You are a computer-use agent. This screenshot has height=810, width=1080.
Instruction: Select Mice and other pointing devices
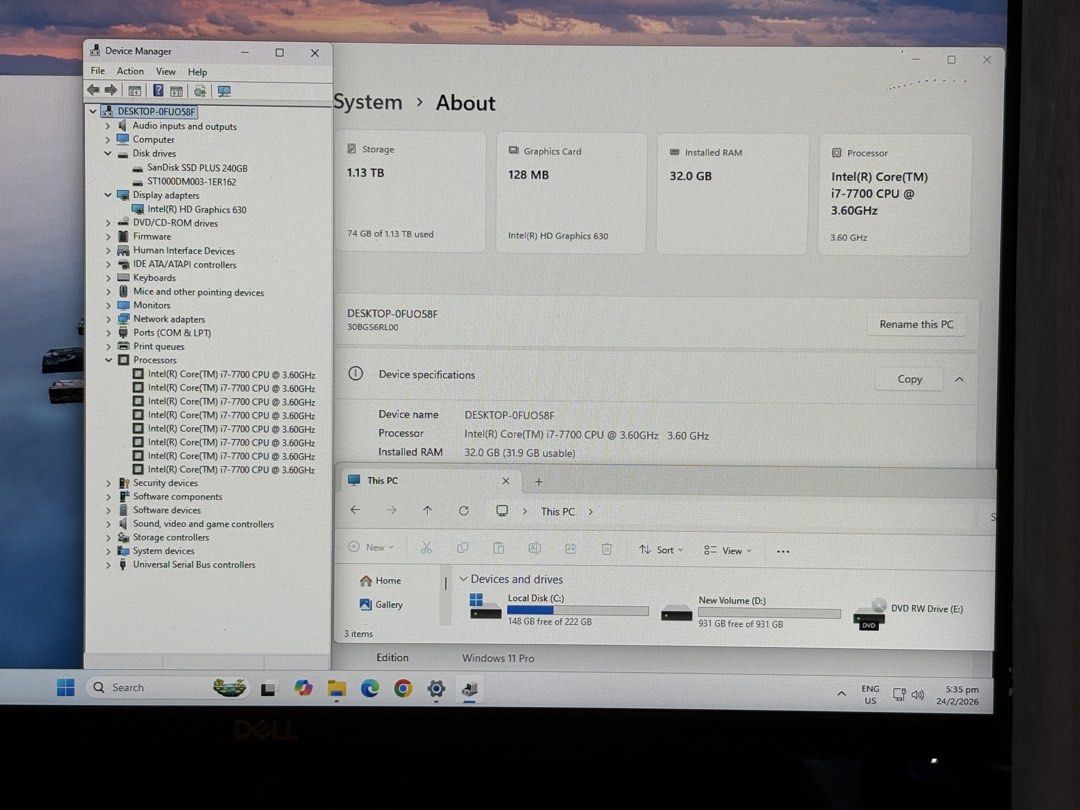pos(198,292)
